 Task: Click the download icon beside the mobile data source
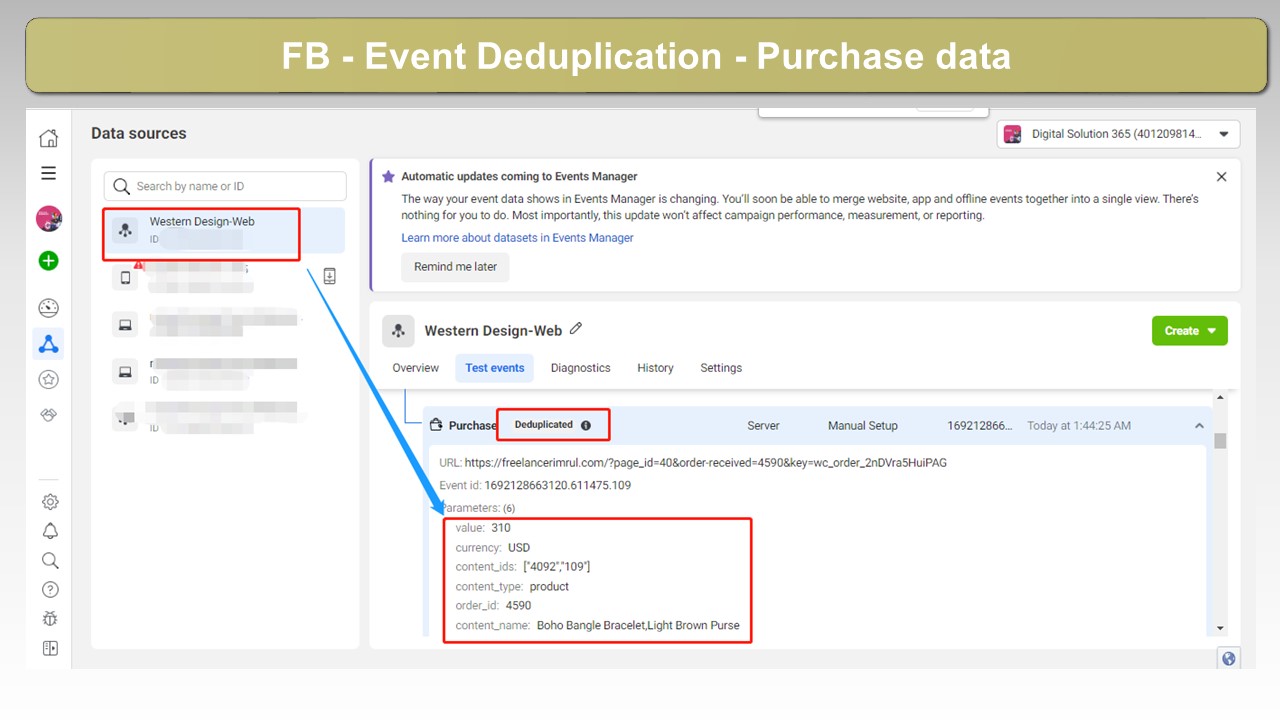[330, 276]
